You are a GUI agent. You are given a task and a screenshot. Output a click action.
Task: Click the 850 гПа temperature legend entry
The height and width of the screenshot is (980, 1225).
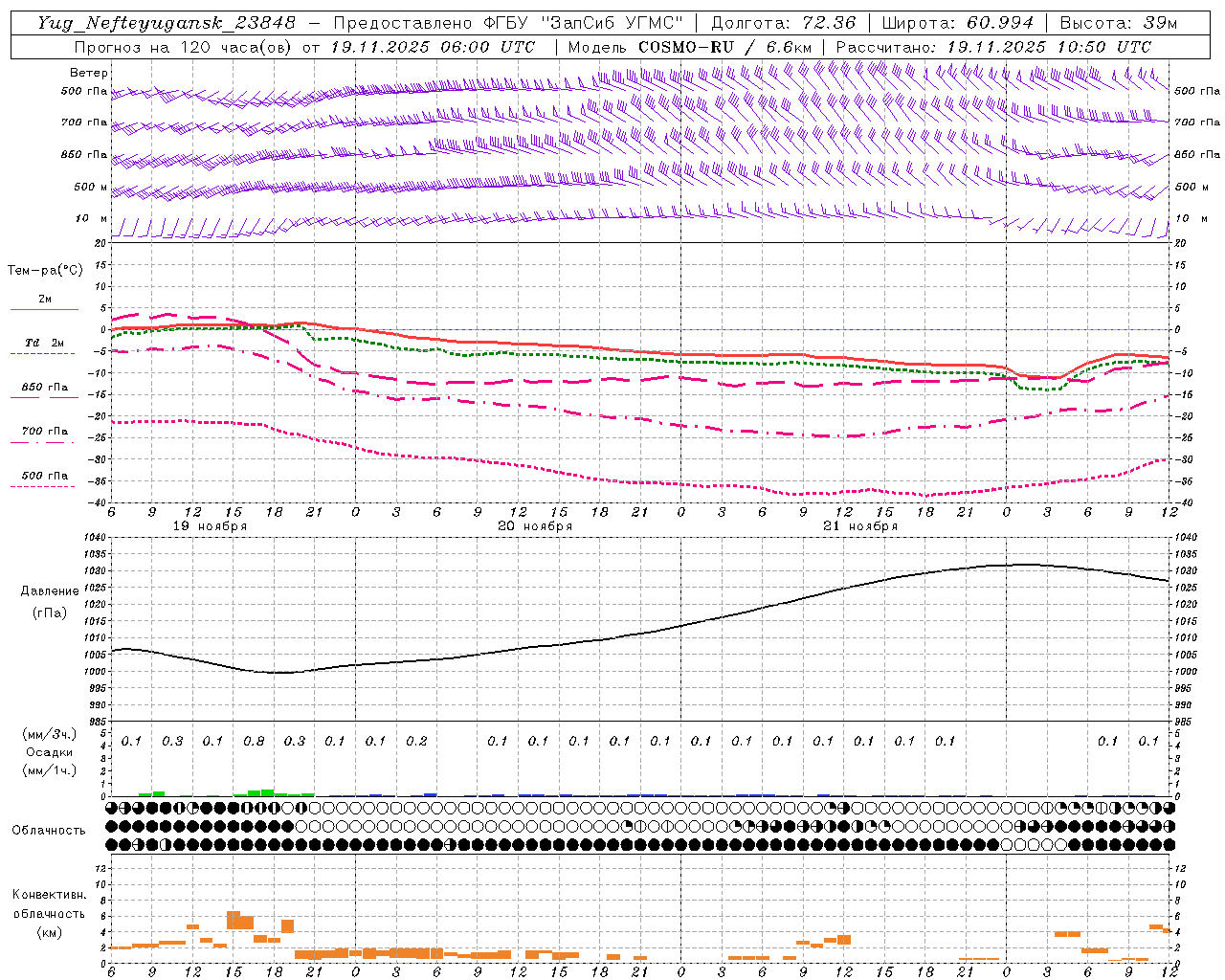[x=44, y=390]
